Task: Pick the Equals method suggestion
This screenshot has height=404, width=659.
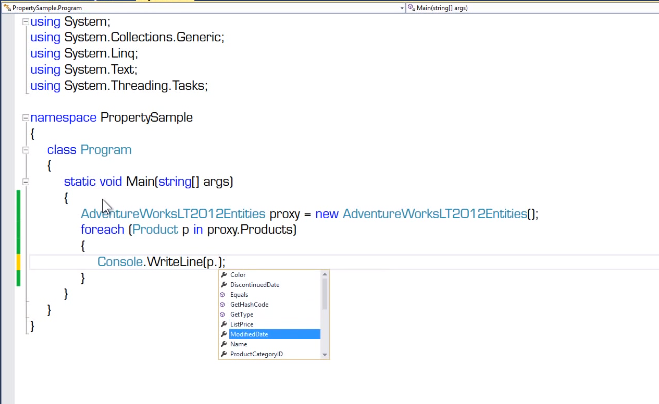Action: click(239, 295)
